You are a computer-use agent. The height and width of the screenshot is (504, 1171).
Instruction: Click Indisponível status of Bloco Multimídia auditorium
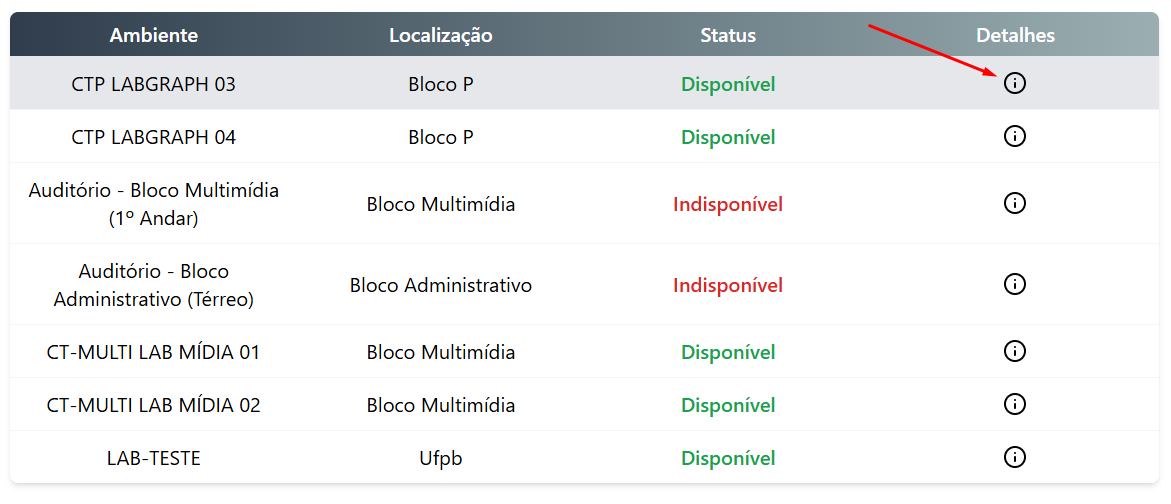(728, 204)
